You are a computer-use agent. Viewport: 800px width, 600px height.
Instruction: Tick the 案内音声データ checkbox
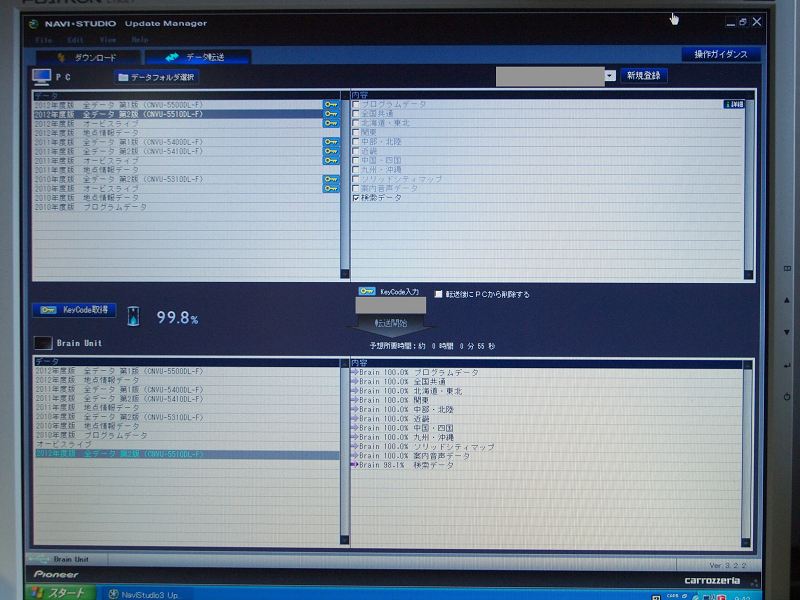pos(356,188)
